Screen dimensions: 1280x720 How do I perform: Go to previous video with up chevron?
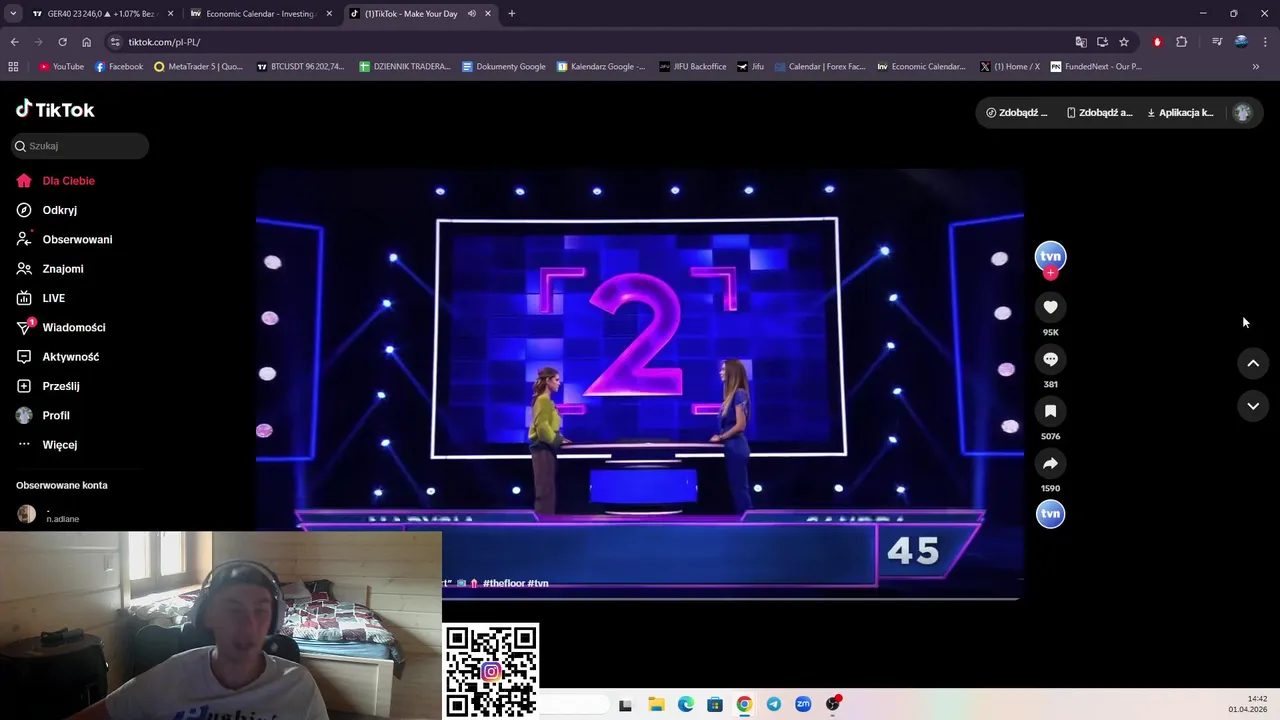1253,363
